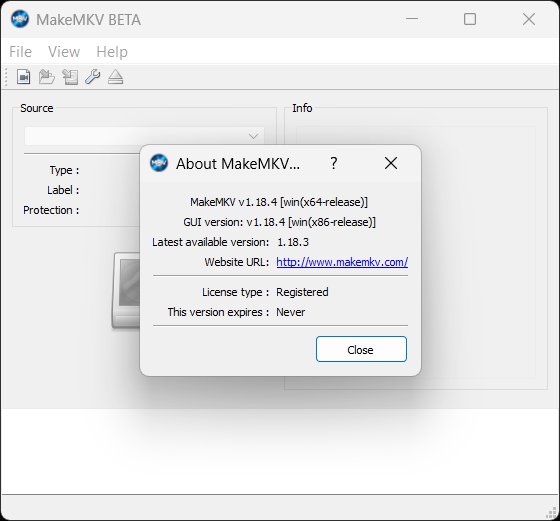This screenshot has height=521, width=560.
Task: Click the 'GUI version: v1.18.4' line
Action: [x=280, y=222]
